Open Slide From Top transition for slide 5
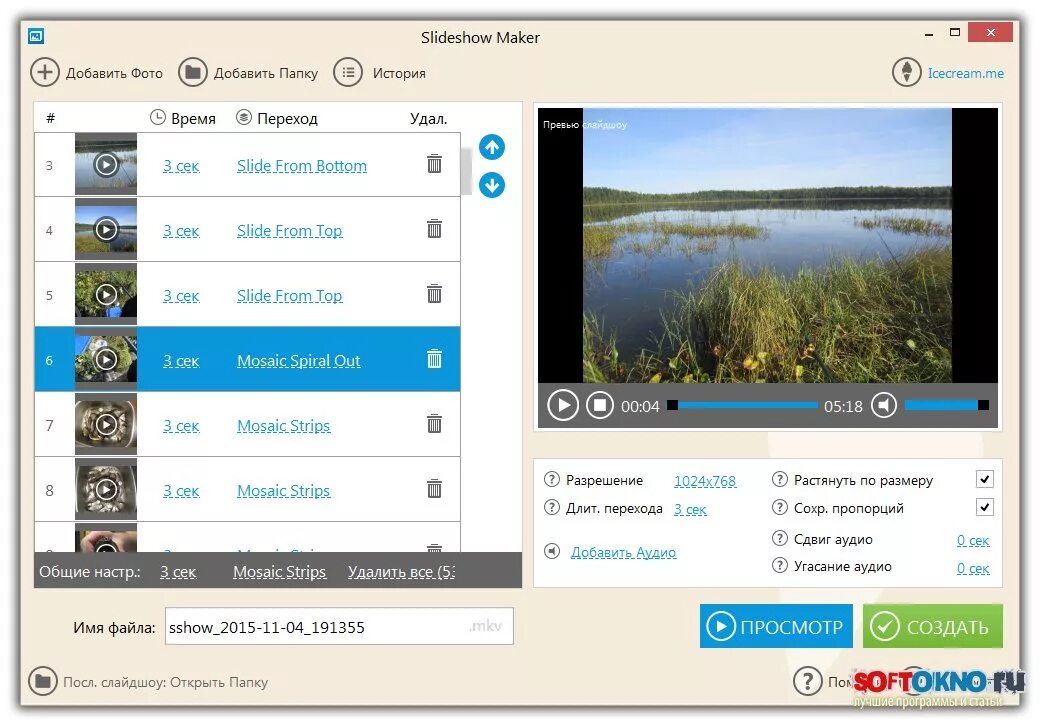 [290, 296]
